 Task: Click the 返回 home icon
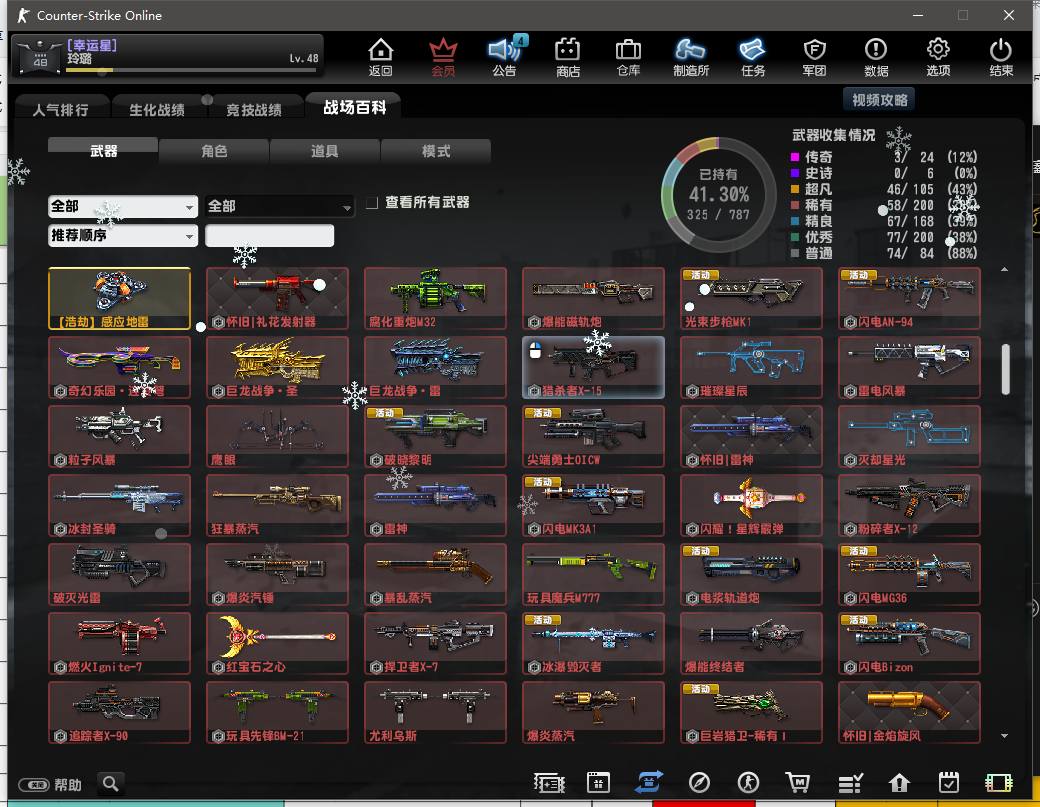(x=381, y=57)
